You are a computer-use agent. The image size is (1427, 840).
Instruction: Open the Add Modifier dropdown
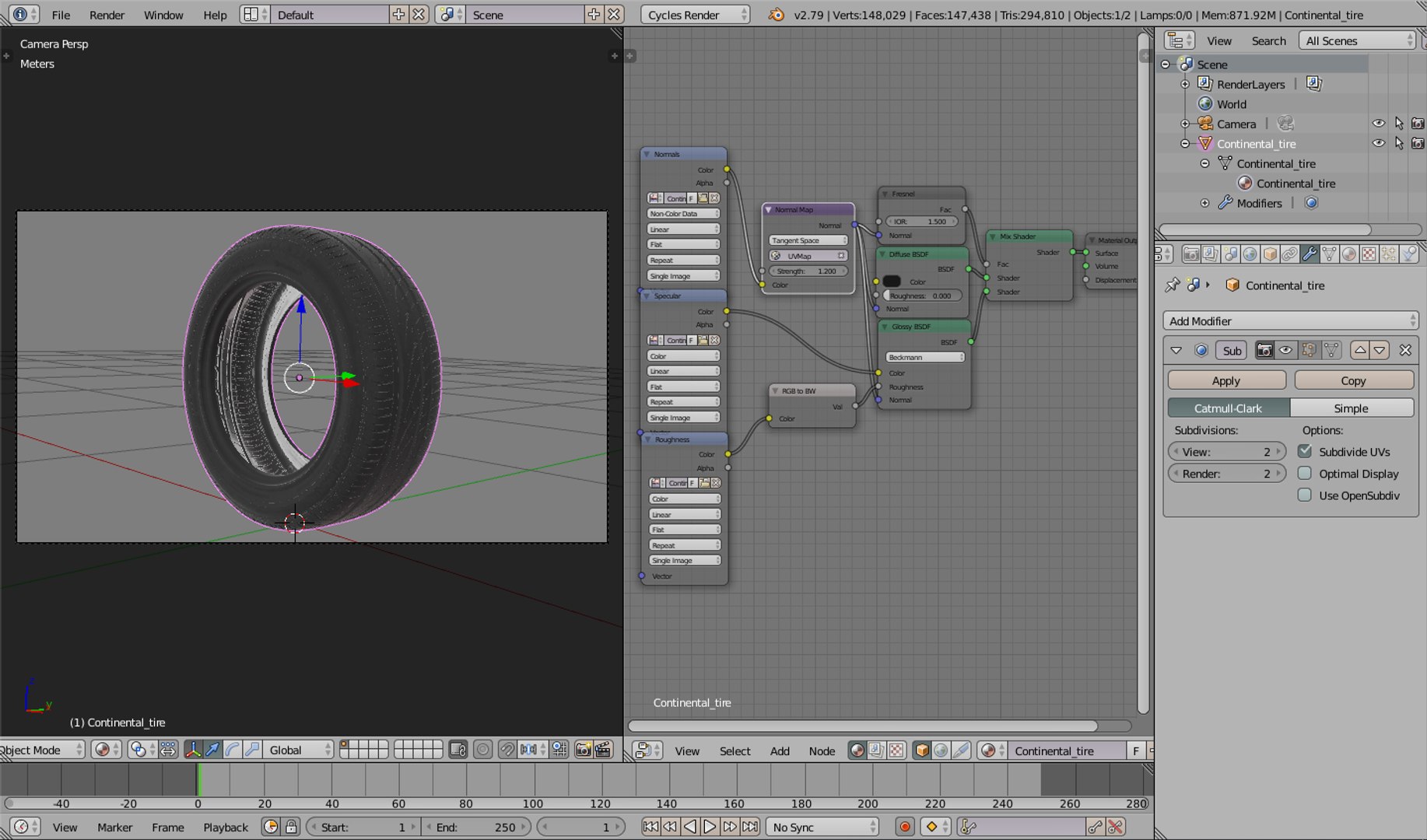click(1290, 320)
